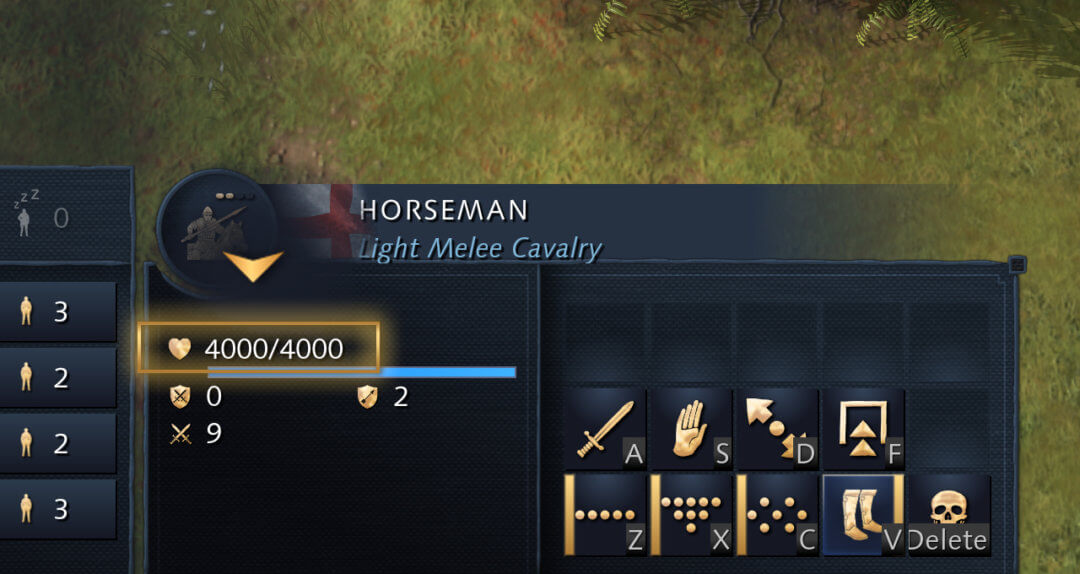Expand the golden arrow under portrait

tap(253, 265)
